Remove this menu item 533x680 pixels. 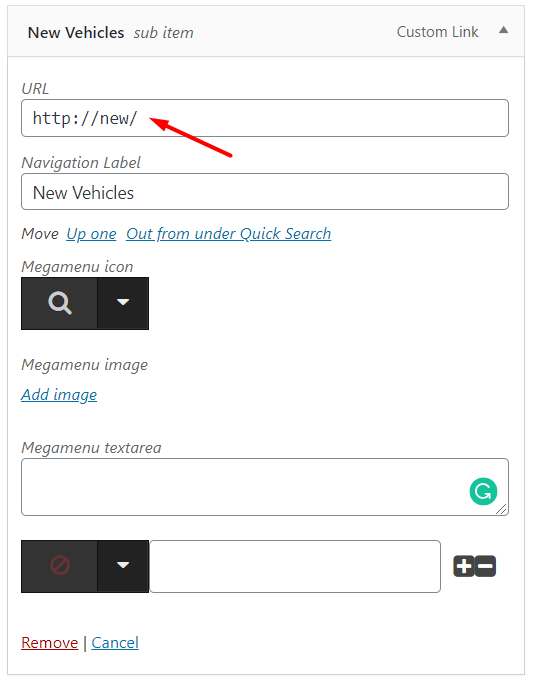[49, 642]
